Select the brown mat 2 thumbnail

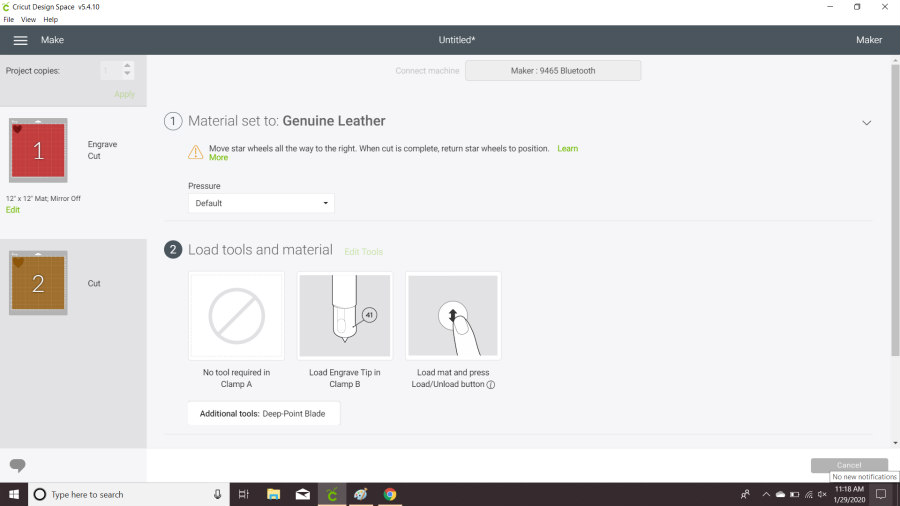click(38, 283)
